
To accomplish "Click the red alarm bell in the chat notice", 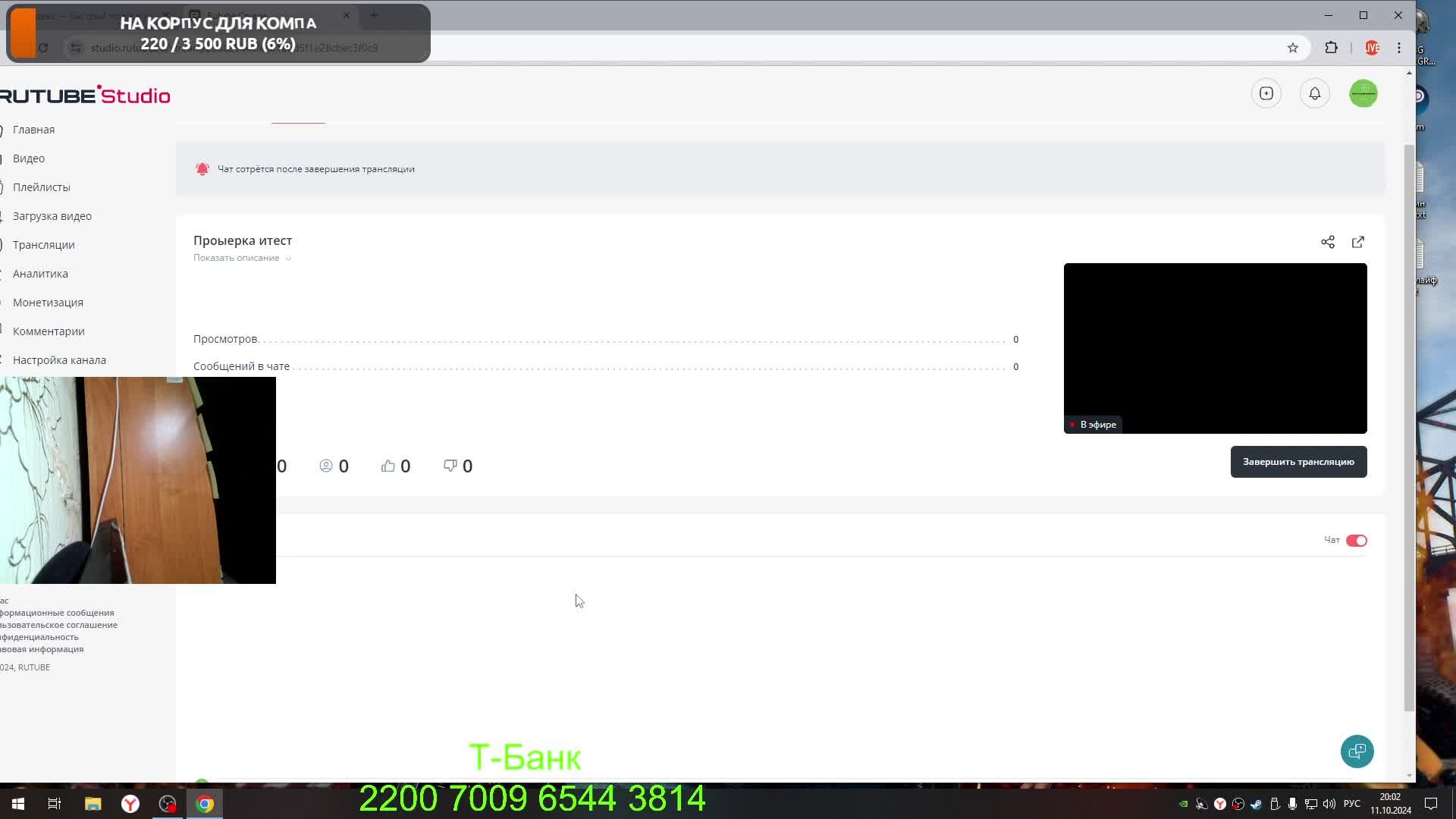I will coord(202,169).
